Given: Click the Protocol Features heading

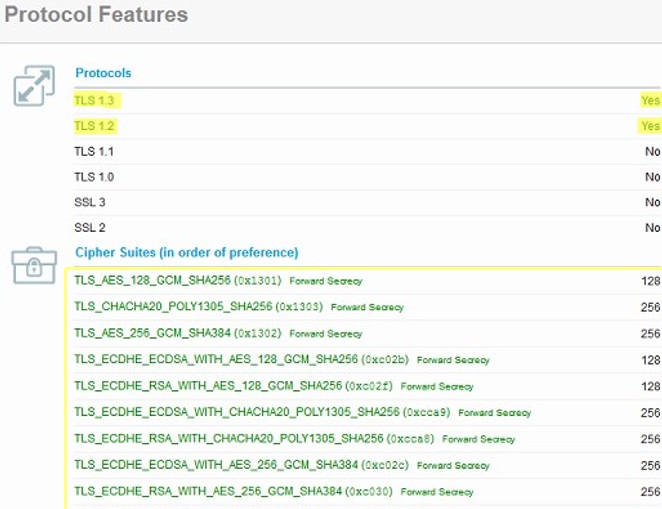Looking at the screenshot, I should pyautogui.click(x=96, y=15).
